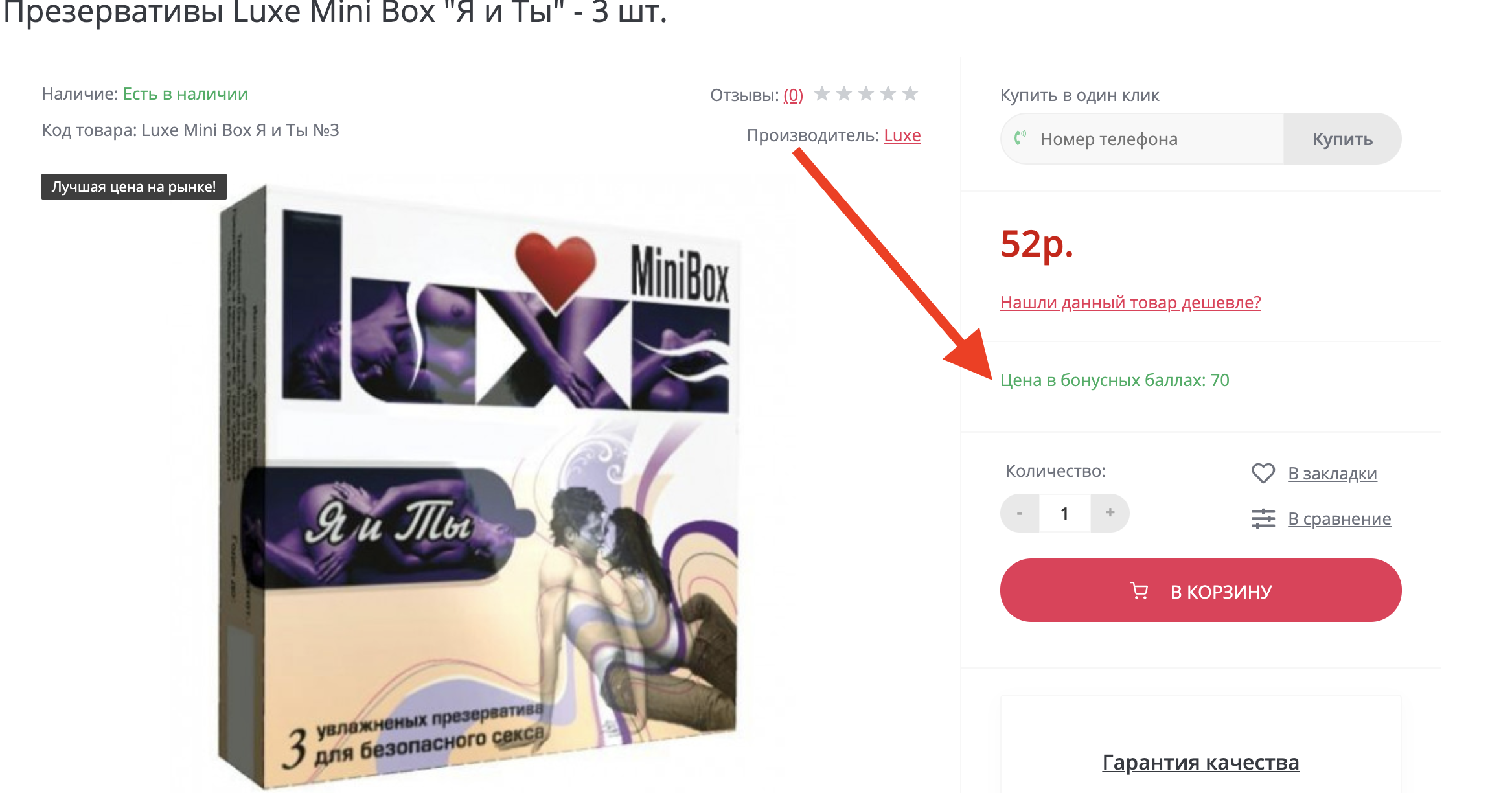Increase quantity with the plus button

[1110, 513]
